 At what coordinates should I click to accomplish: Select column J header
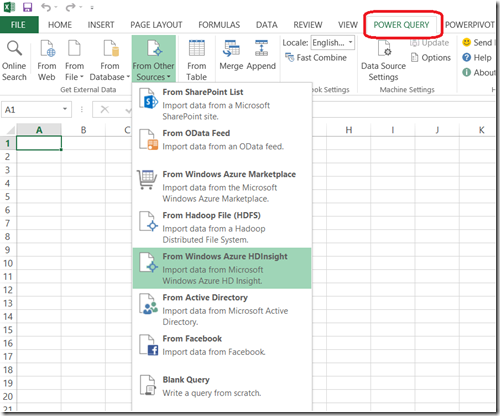(437, 130)
